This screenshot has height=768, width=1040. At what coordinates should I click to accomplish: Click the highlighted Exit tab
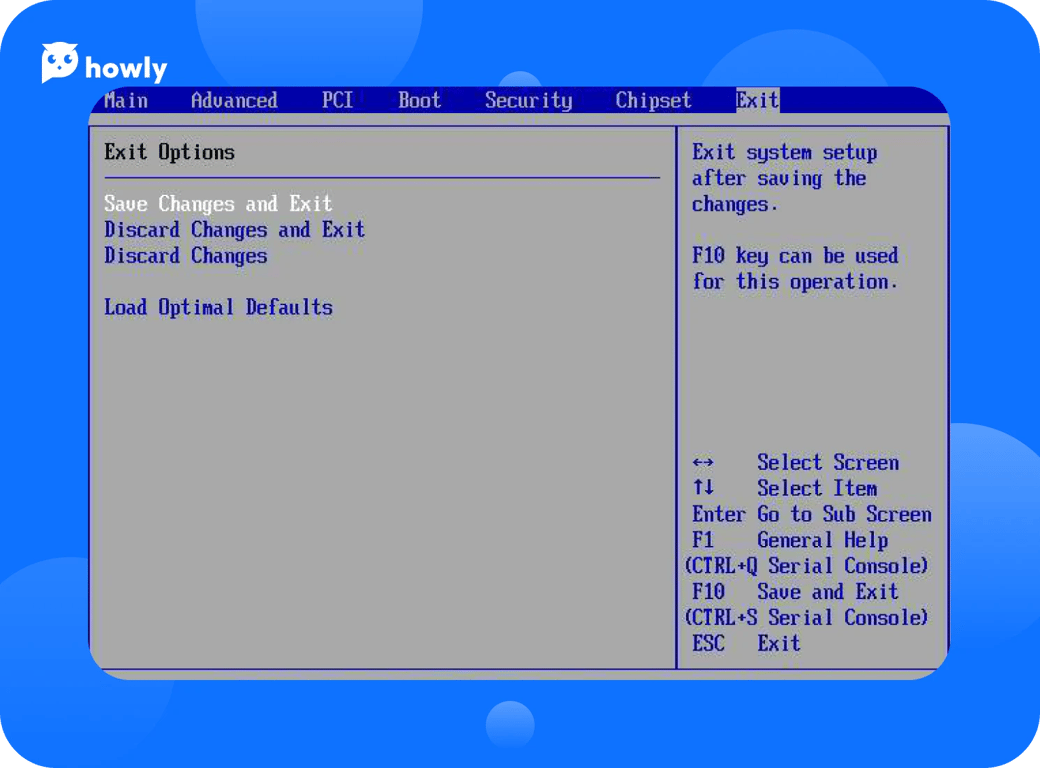tap(757, 101)
